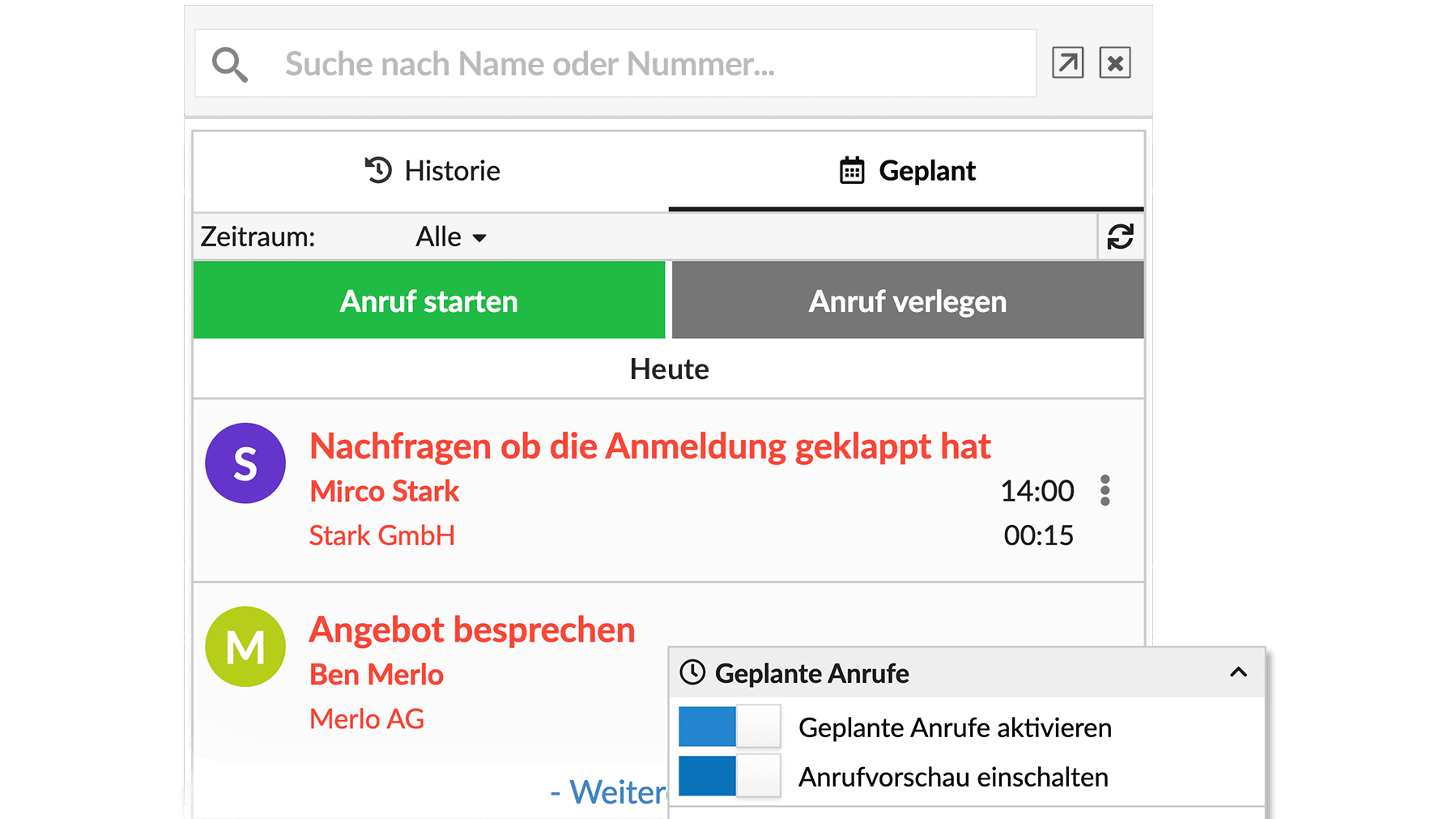Image resolution: width=1456 pixels, height=819 pixels.
Task: Enable the Geplante Anrufe aktivieren toggle
Action: click(729, 727)
